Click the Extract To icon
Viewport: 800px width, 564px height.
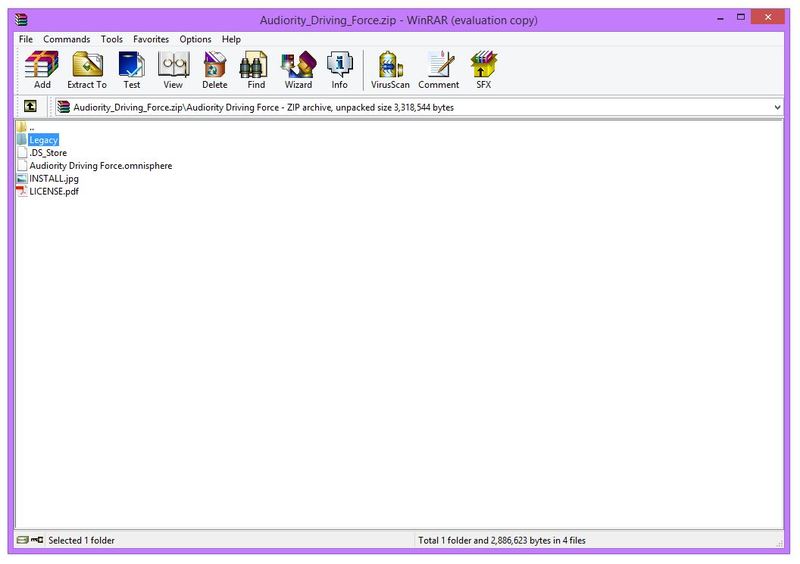click(87, 69)
